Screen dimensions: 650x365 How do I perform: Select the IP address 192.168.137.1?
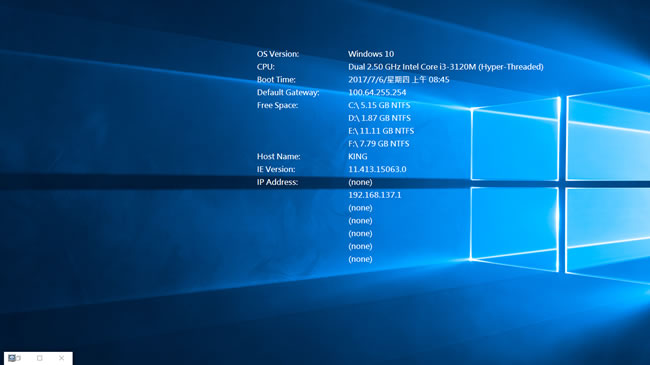pyautogui.click(x=375, y=195)
